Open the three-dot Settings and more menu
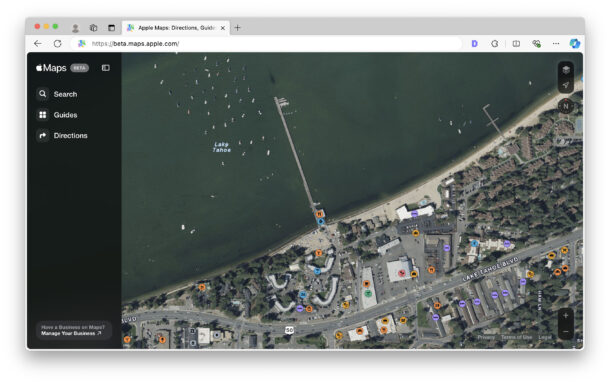 556,44
